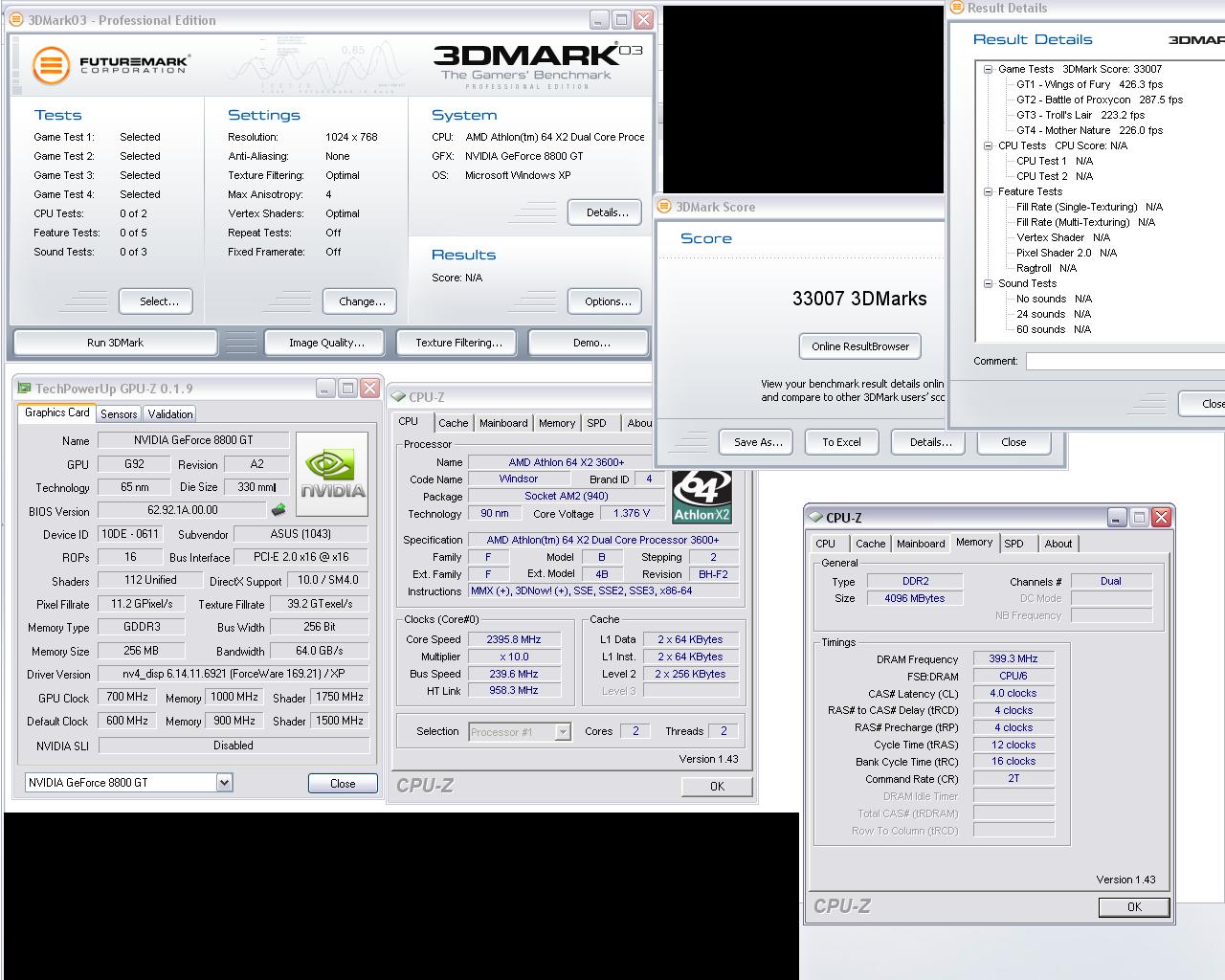Collapse the Sound Tests tree node
This screenshot has height=980, width=1225.
pos(989,283)
